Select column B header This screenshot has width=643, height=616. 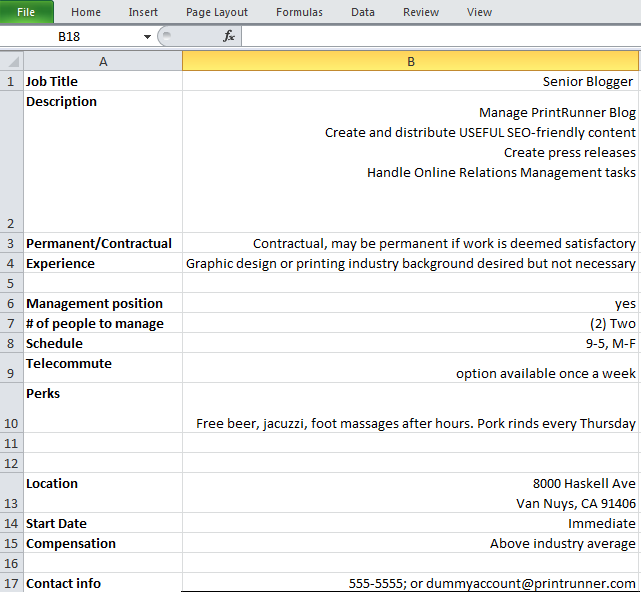[411, 62]
